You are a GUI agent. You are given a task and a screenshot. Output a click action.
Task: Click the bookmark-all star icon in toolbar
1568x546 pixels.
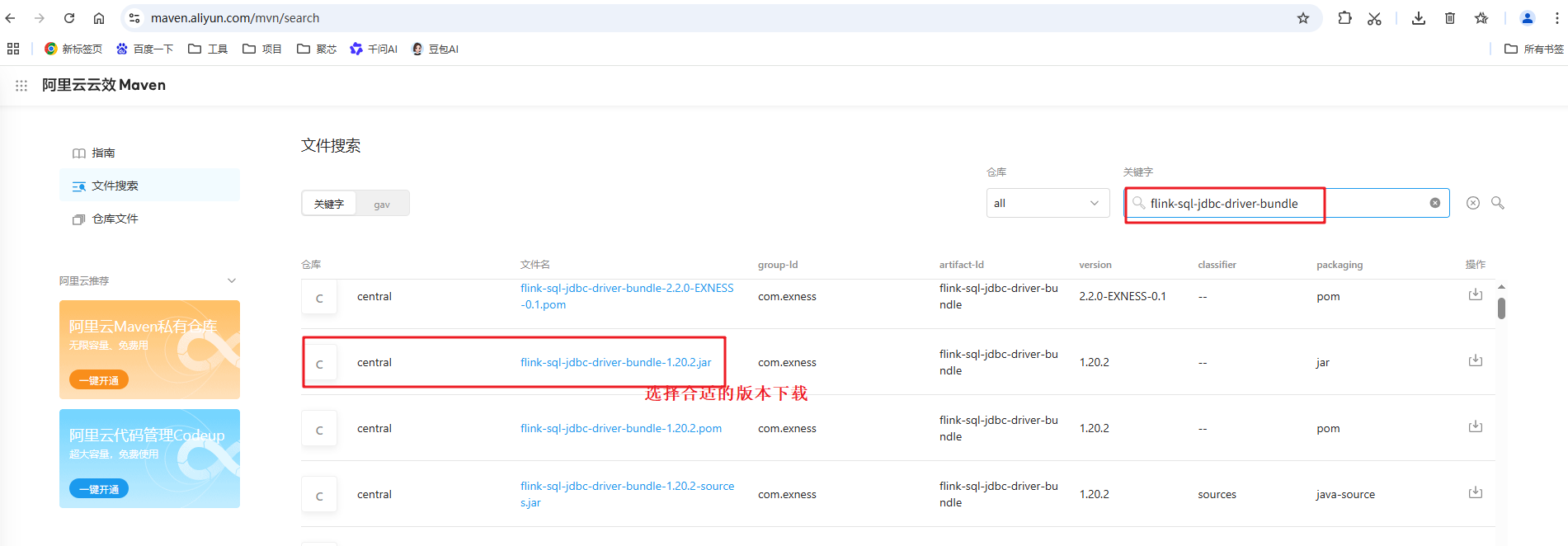click(1481, 18)
